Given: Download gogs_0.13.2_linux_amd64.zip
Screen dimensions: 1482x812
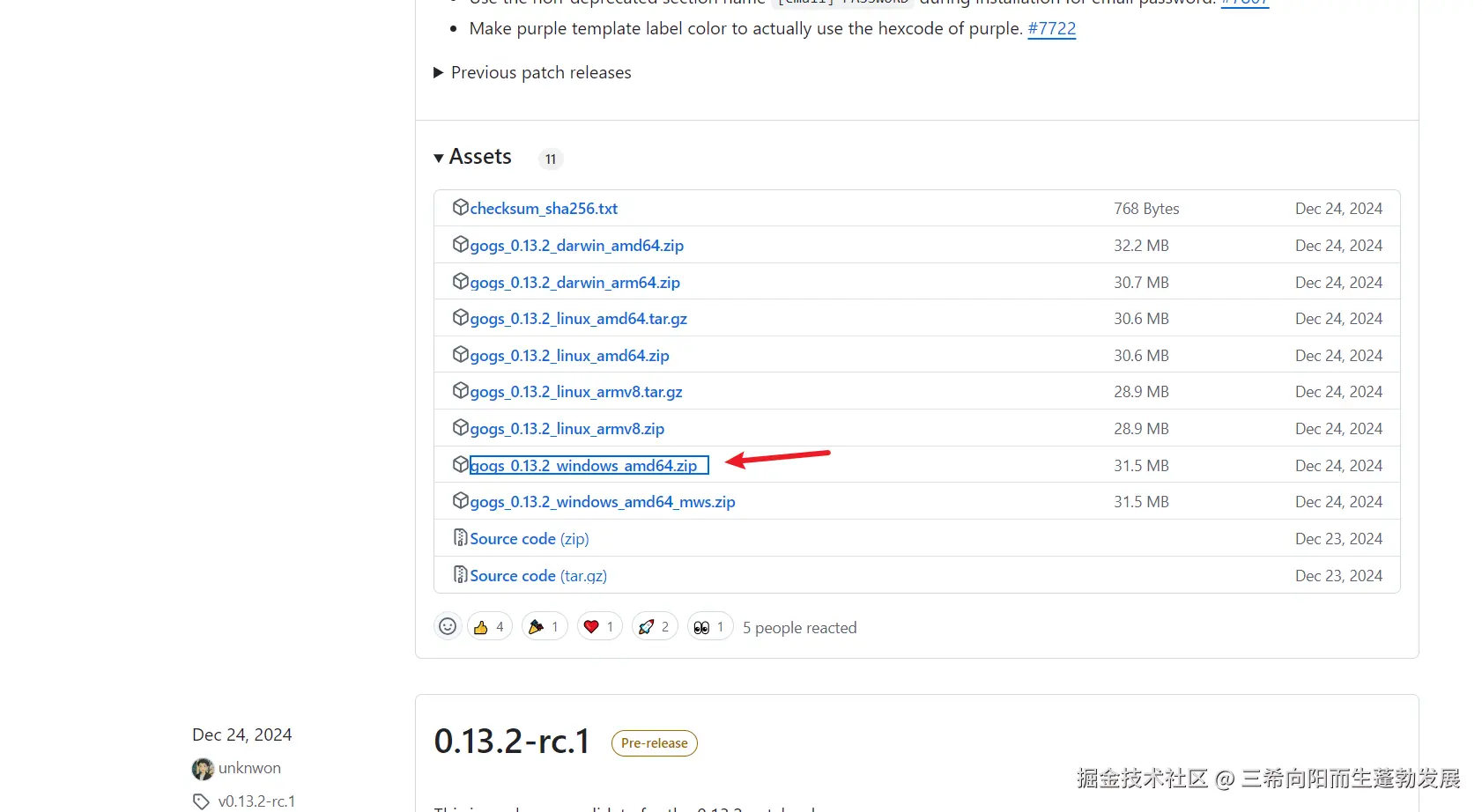Looking at the screenshot, I should (570, 356).
